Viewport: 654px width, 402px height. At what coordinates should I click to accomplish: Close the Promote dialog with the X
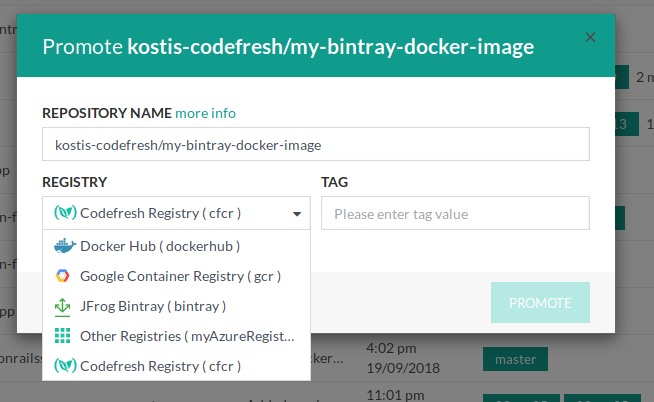(590, 37)
